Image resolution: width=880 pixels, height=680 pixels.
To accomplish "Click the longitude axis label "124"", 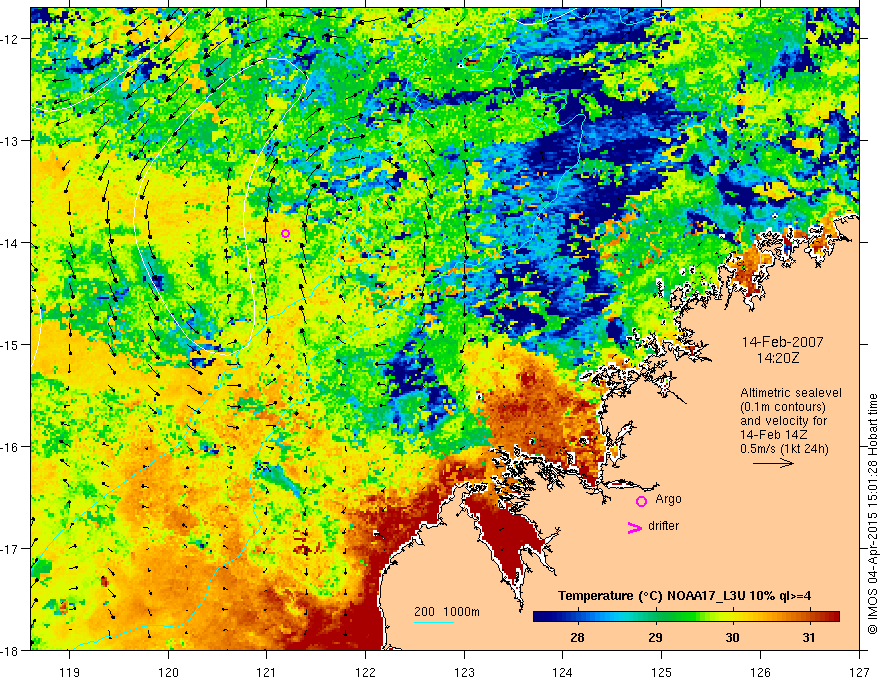I will click(563, 673).
